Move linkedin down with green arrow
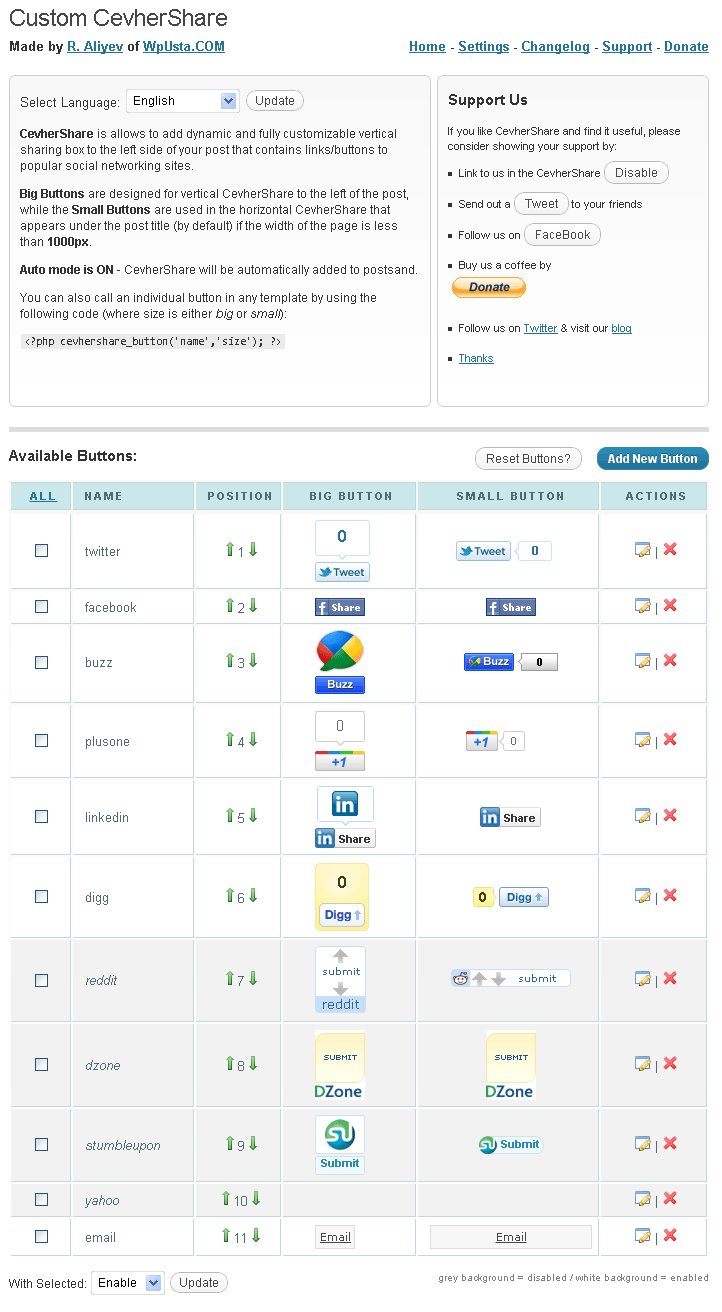 coord(253,816)
